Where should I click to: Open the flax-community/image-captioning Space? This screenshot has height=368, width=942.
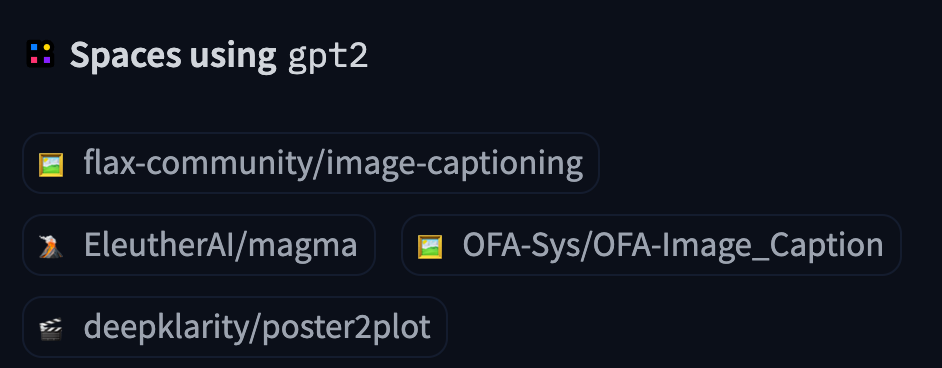tap(311, 163)
